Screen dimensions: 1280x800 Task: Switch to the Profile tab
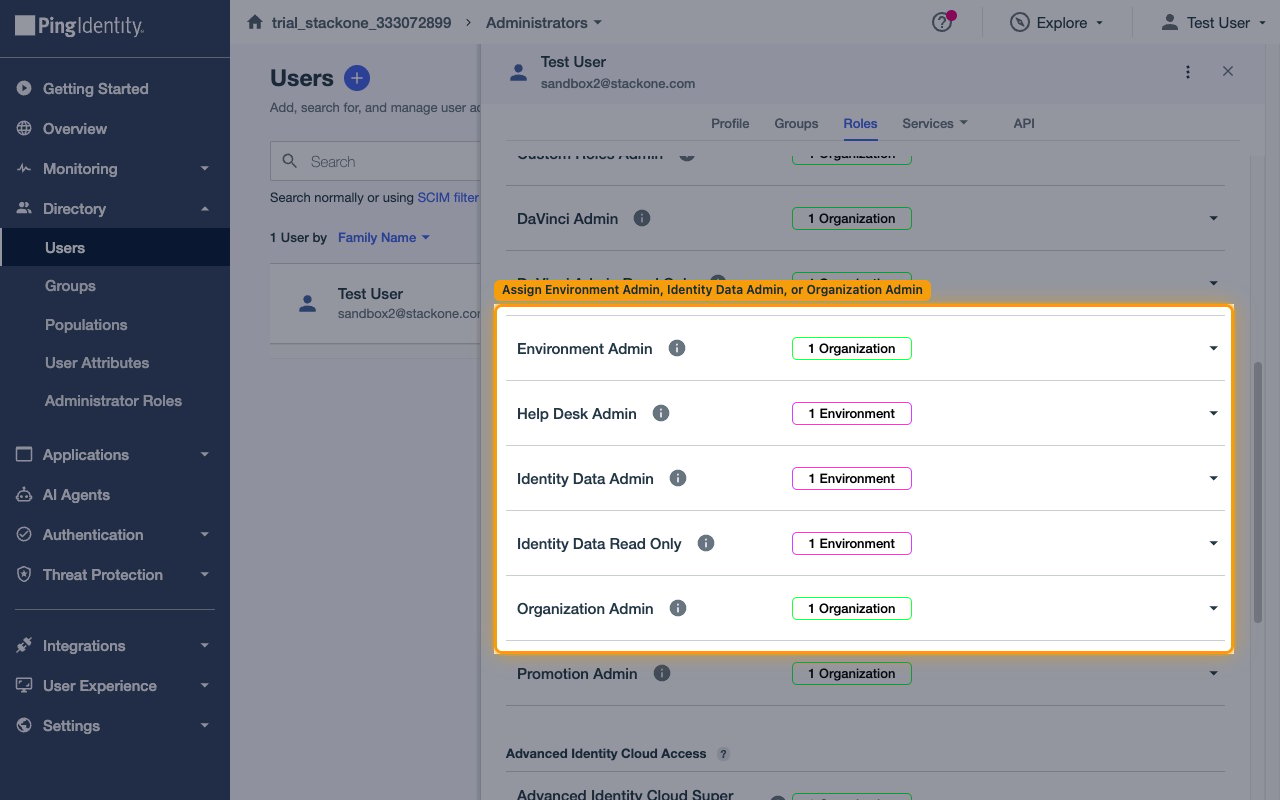[x=730, y=123]
